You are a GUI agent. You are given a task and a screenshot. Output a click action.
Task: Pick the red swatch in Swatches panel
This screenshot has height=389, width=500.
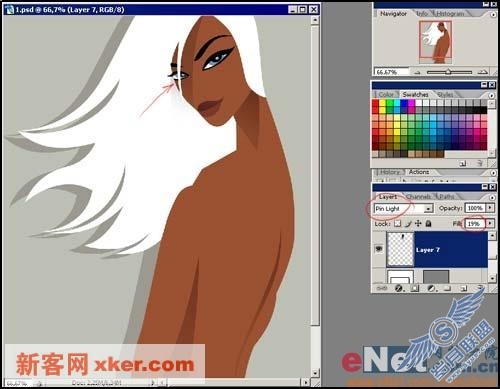(x=375, y=103)
